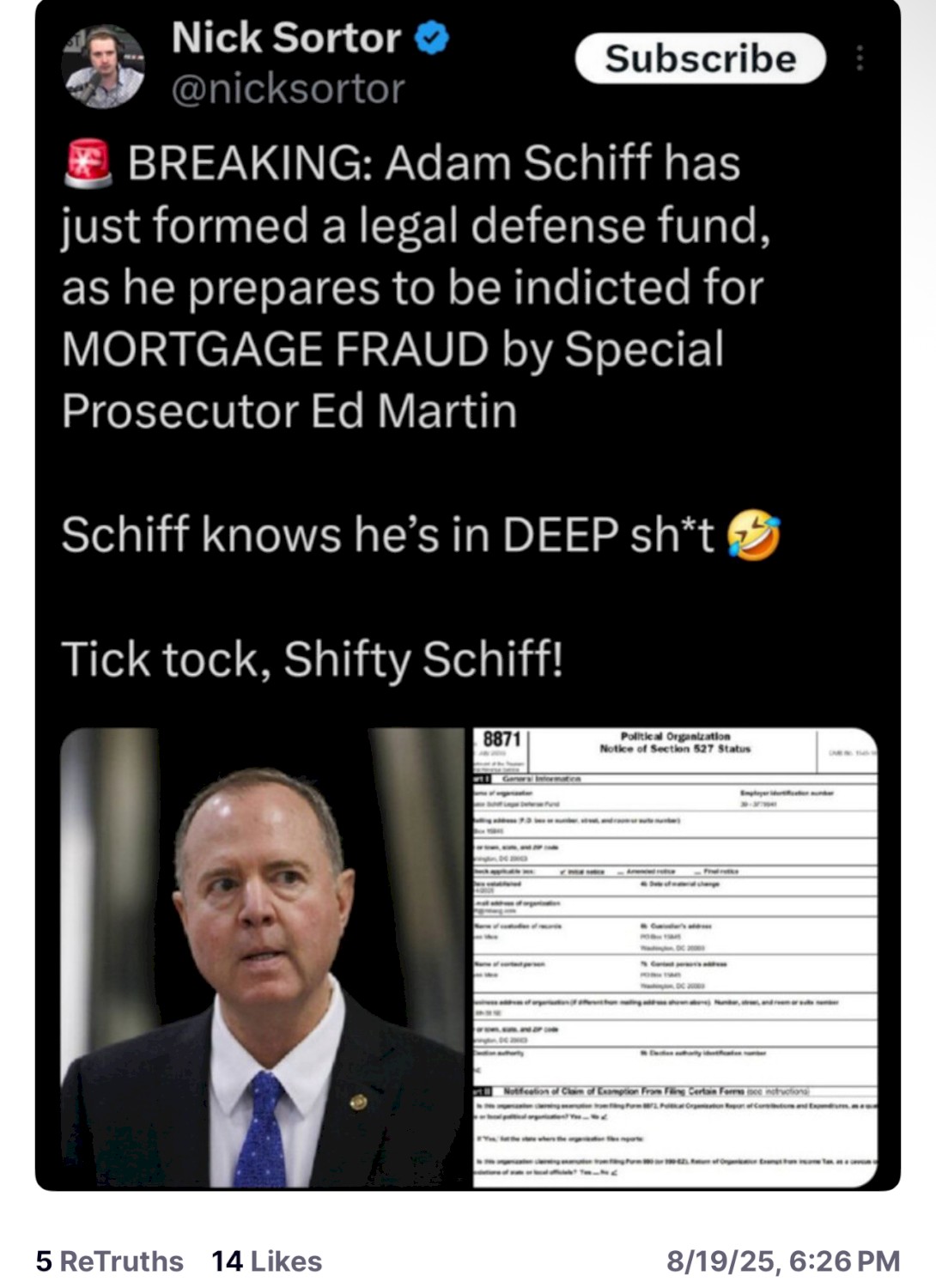
Task: Open the Form 8871 document image
Action: (675, 957)
